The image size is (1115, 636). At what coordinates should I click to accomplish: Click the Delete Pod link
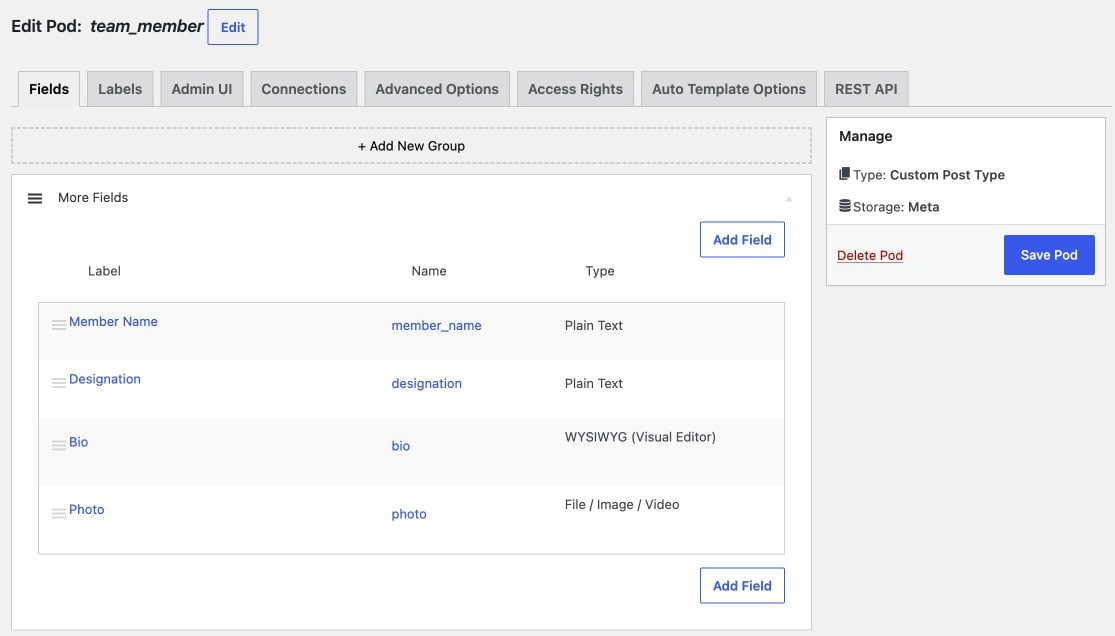click(870, 255)
